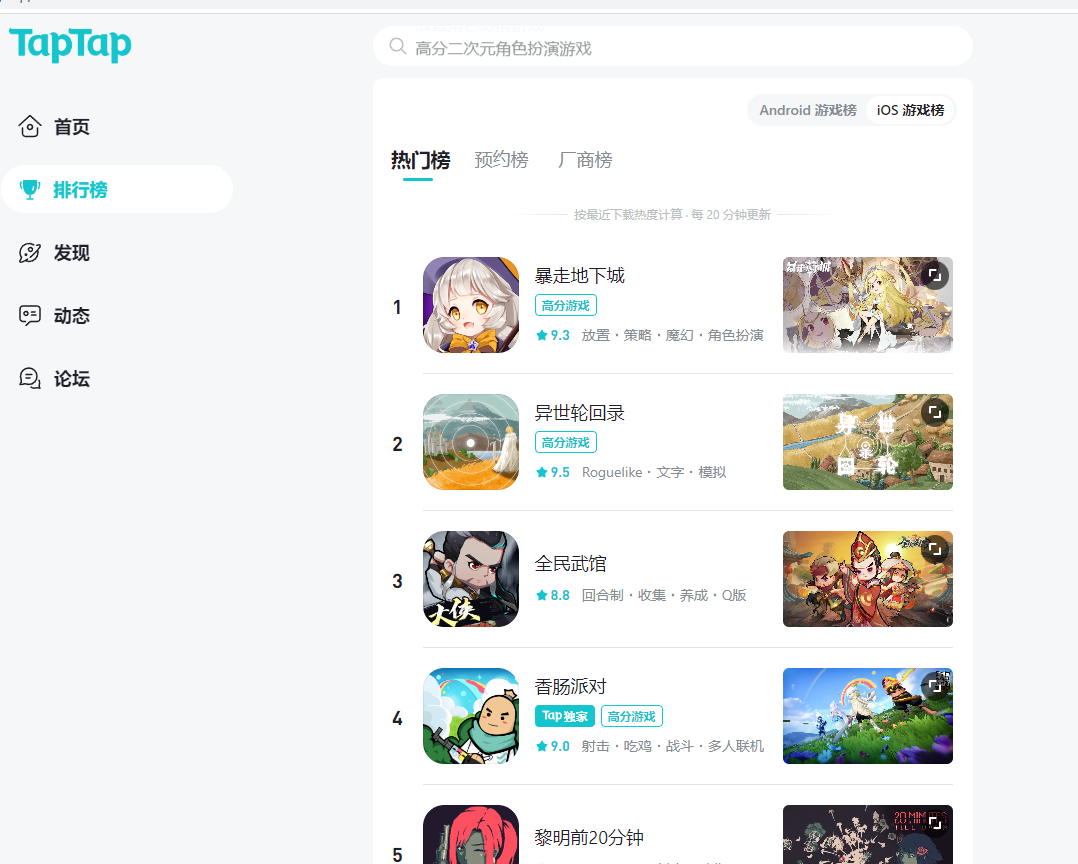
Task: Select the 热门榜 tab
Action: point(420,160)
